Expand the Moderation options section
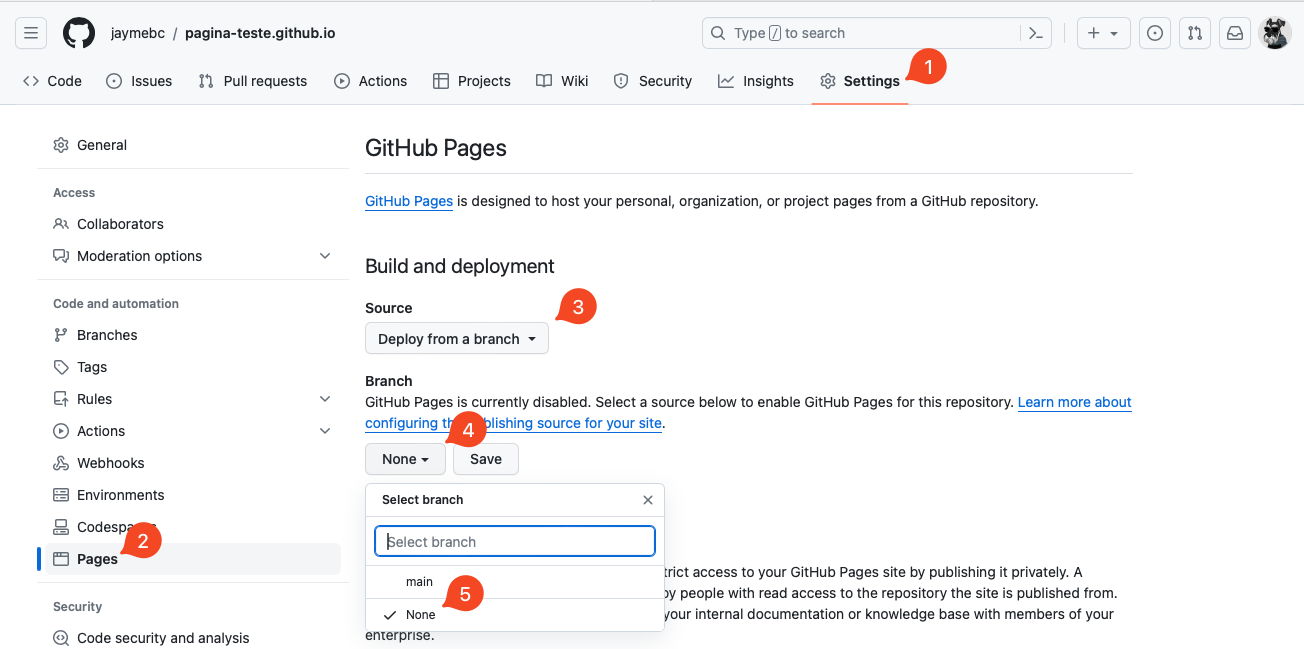This screenshot has width=1304, height=649. click(325, 256)
